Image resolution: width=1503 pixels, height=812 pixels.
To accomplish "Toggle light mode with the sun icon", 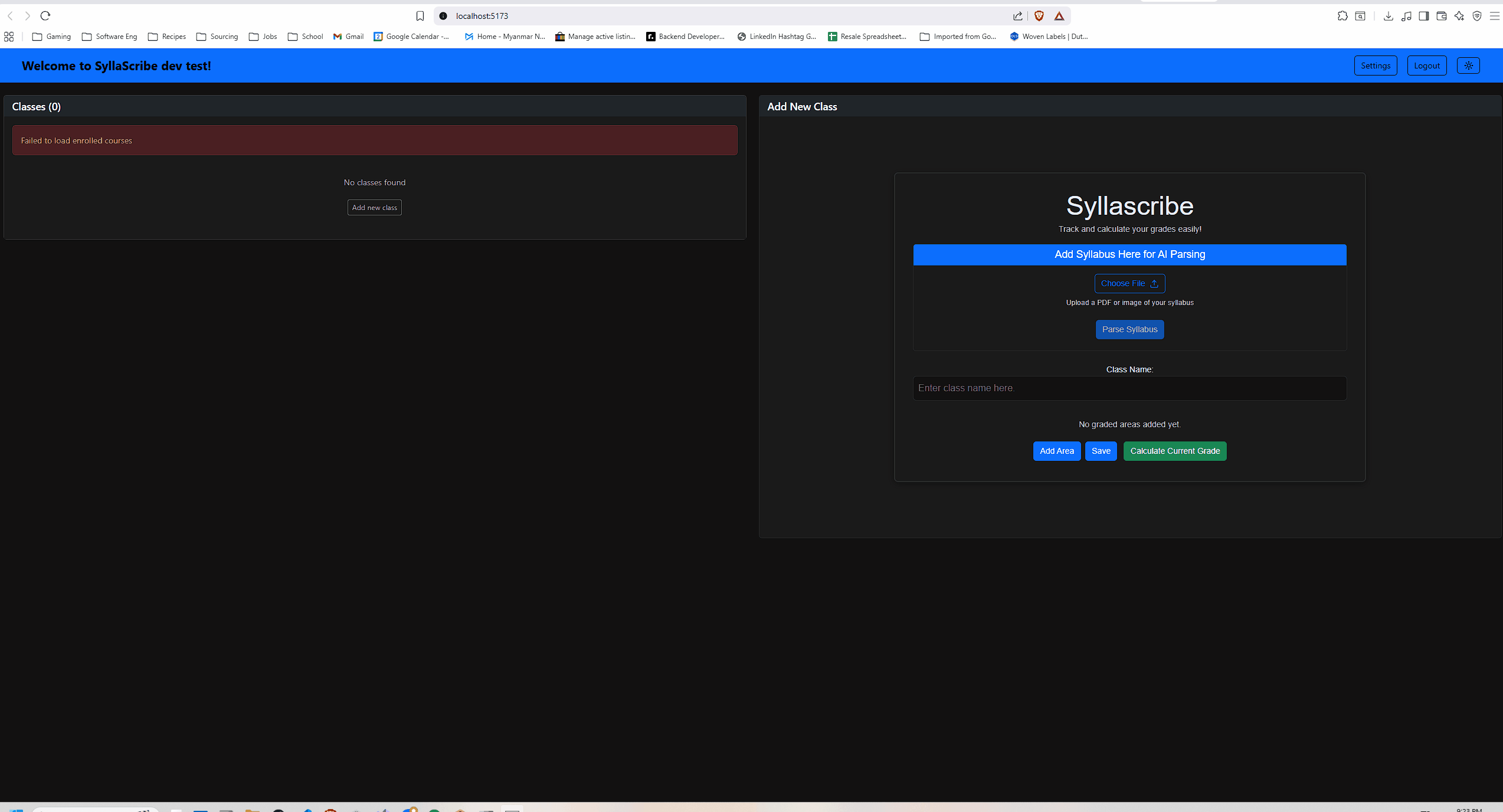I will 1469,66.
